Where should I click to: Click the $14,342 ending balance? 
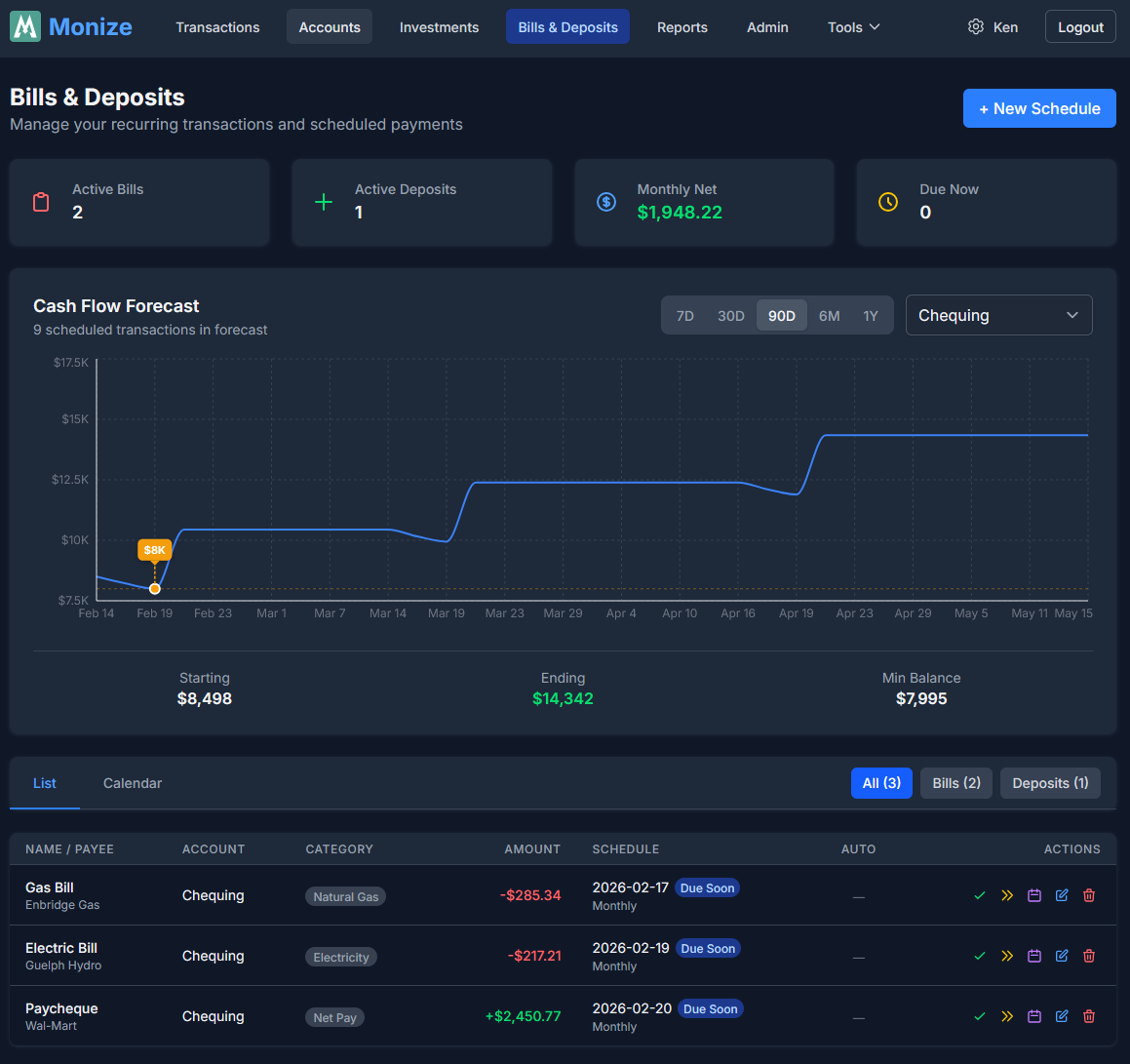(563, 698)
